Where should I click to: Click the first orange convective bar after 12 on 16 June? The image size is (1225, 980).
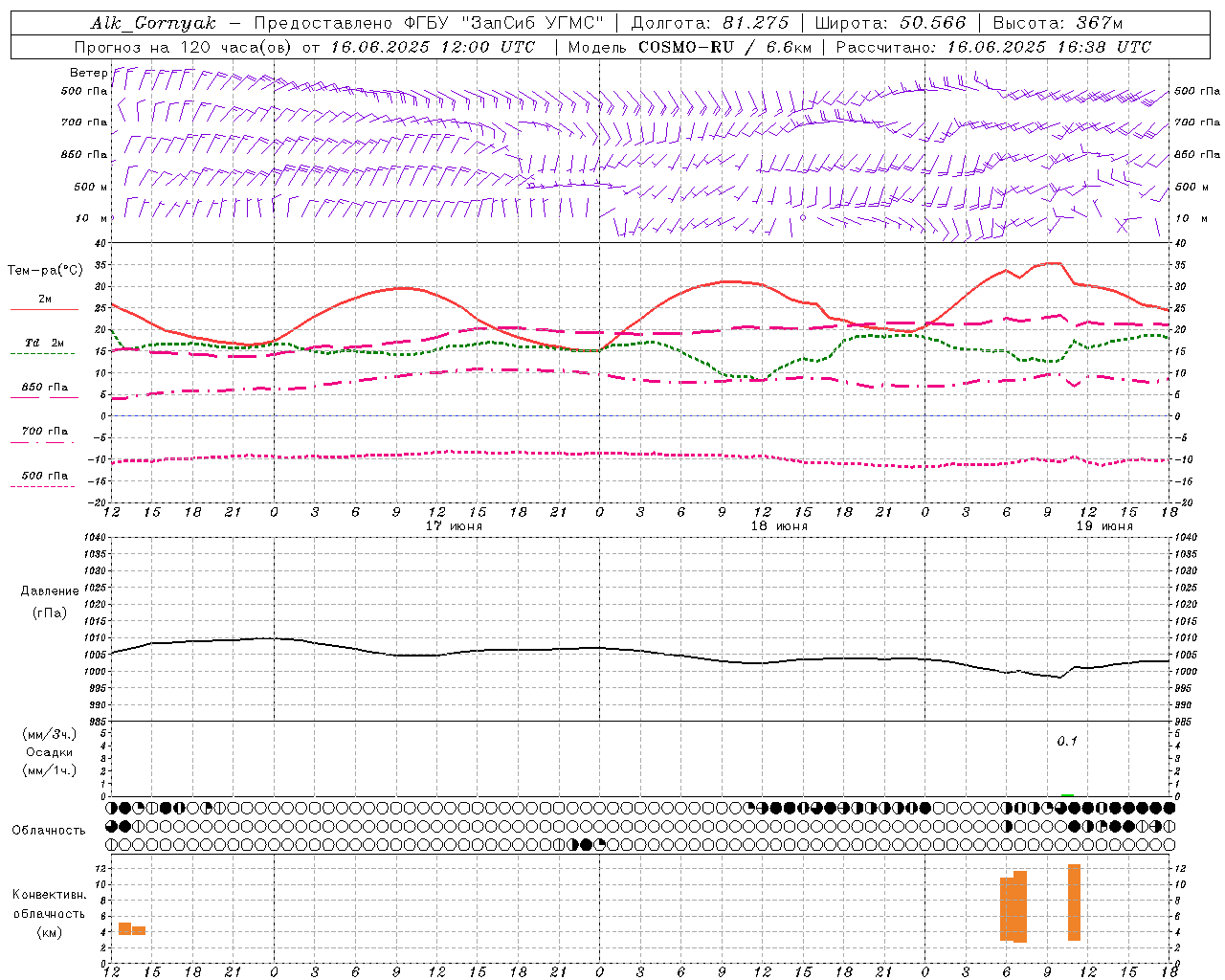pyautogui.click(x=124, y=928)
